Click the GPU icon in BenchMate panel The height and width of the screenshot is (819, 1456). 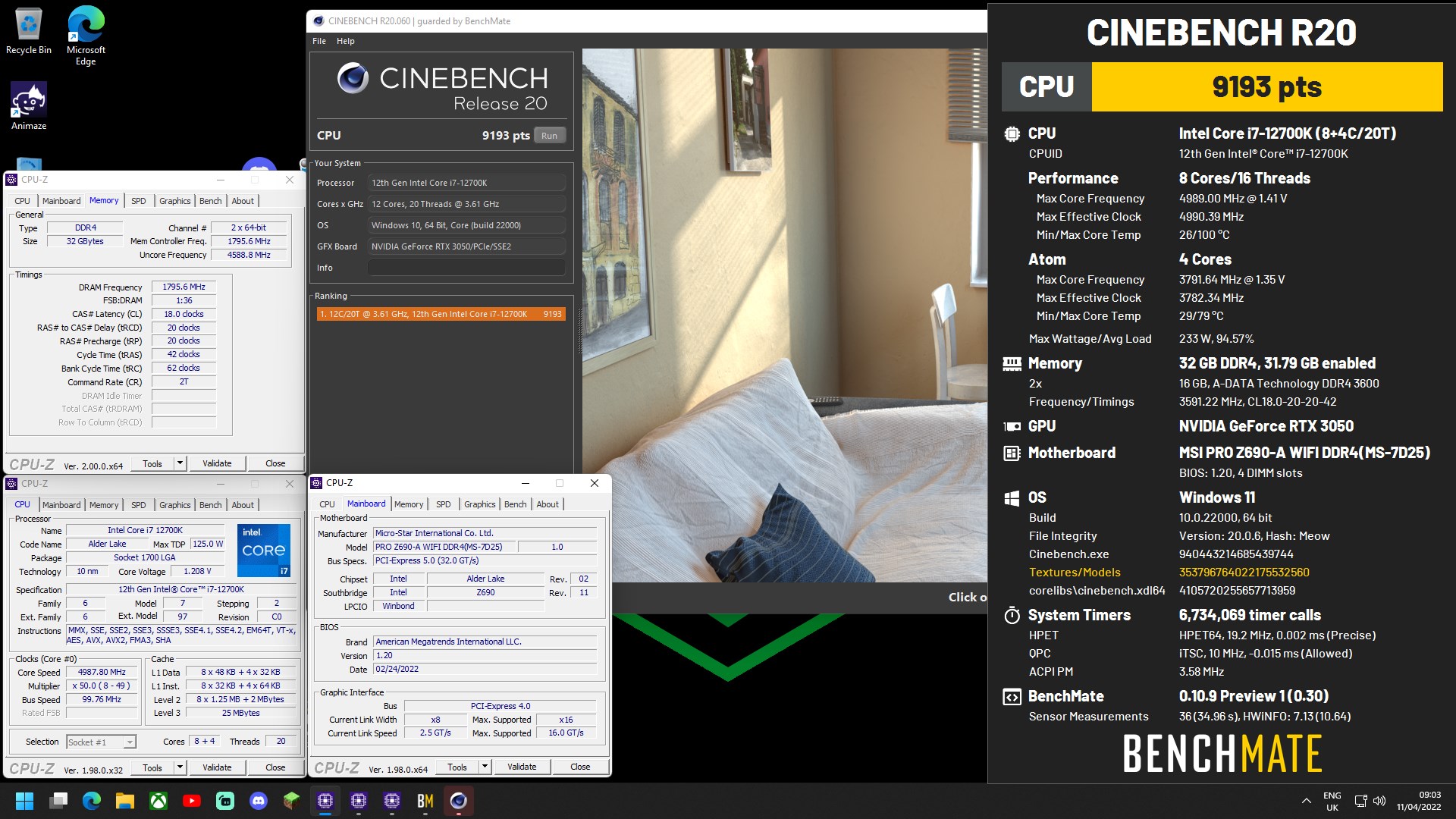tap(1012, 427)
